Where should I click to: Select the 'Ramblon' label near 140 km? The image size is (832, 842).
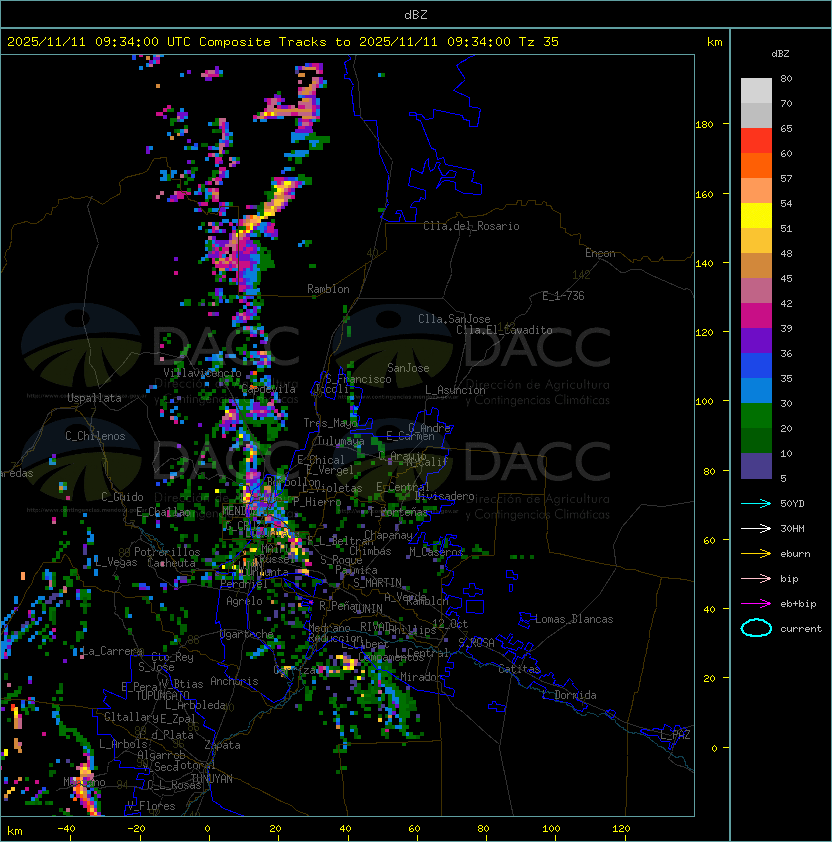click(x=328, y=289)
